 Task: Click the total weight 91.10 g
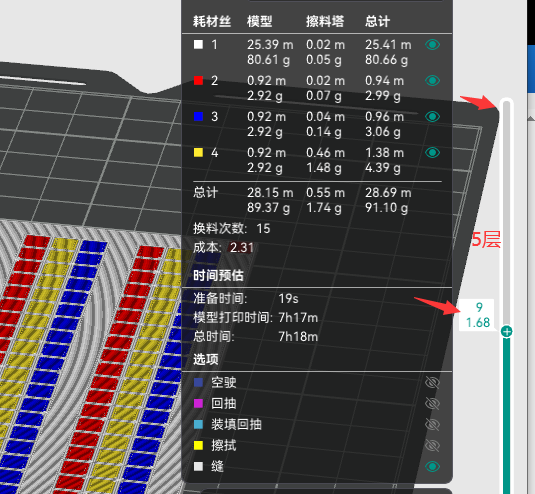click(x=386, y=207)
